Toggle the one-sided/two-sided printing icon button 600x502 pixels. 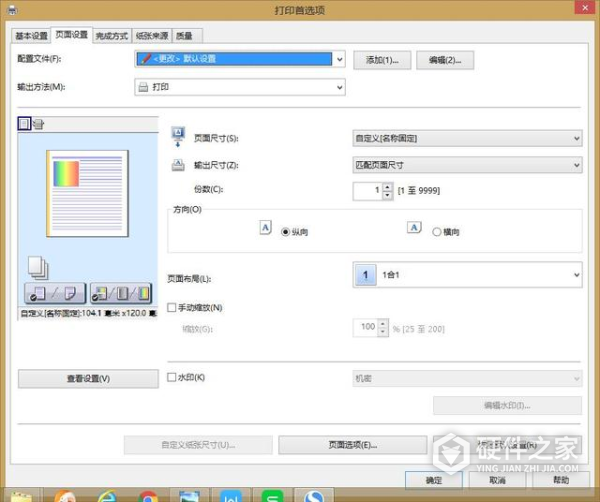click(55, 294)
